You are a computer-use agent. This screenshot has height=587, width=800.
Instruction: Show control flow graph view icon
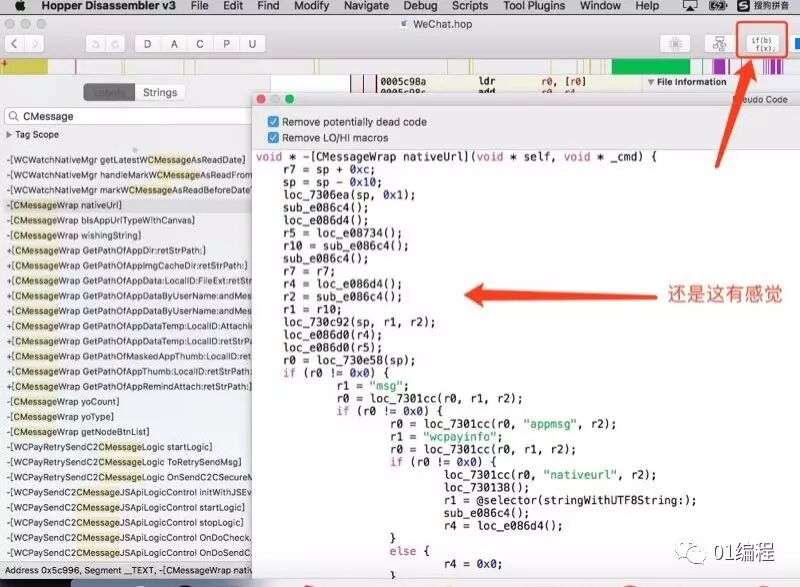[x=719, y=44]
